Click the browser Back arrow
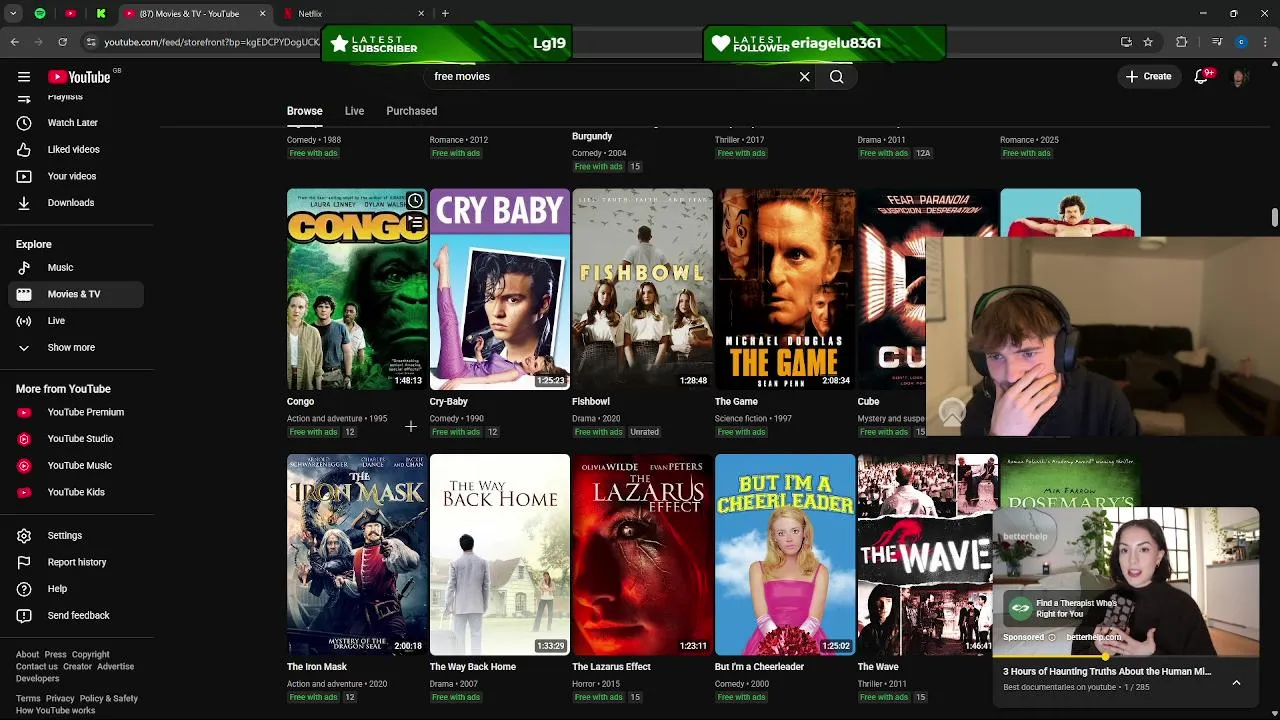Screen dimensions: 1280x720 click(14, 42)
